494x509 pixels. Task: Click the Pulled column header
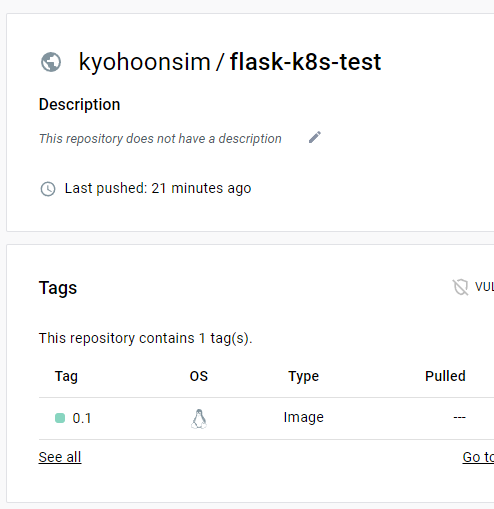tap(445, 376)
